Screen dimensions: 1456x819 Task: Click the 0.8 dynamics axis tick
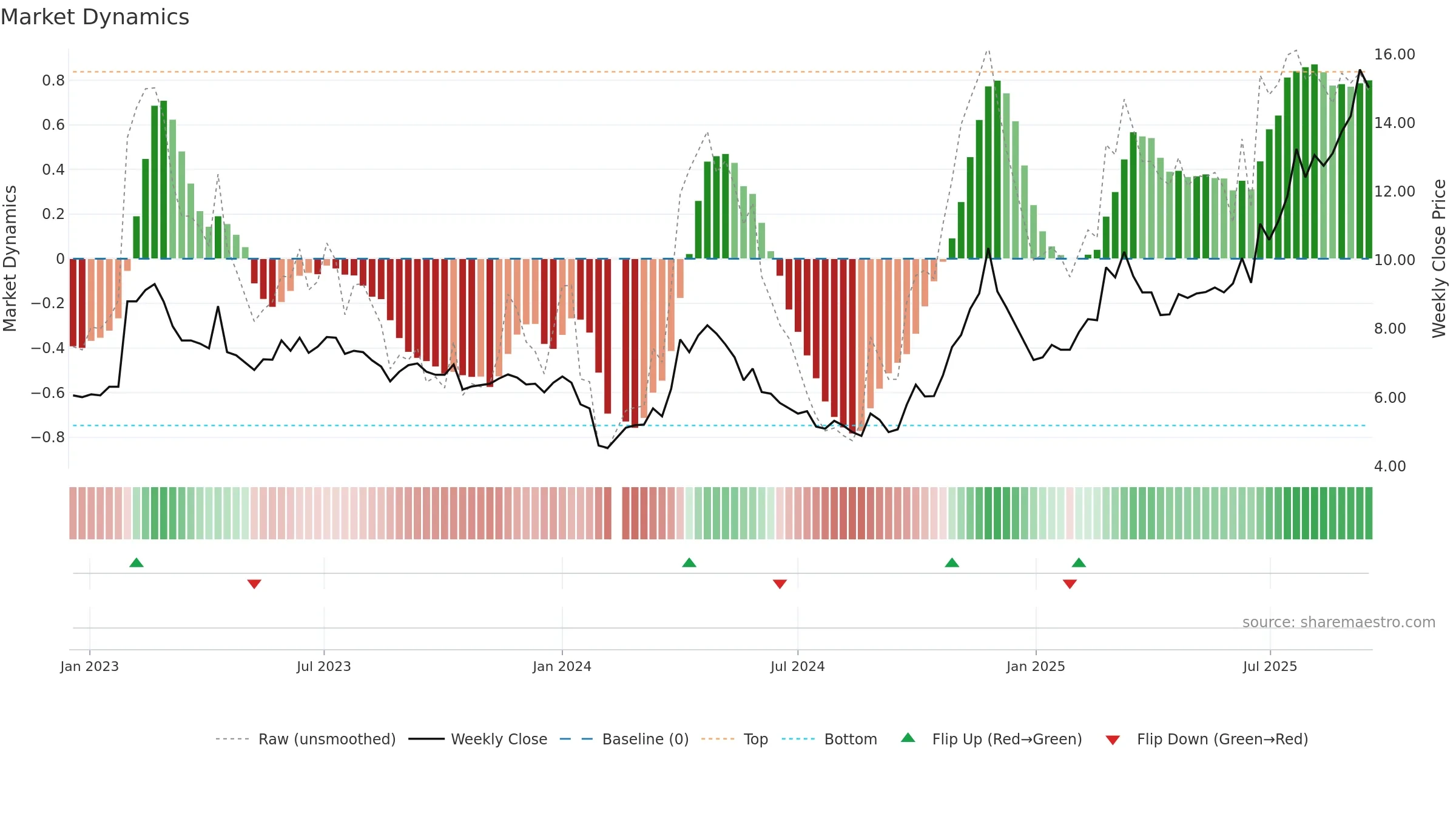tap(53, 80)
